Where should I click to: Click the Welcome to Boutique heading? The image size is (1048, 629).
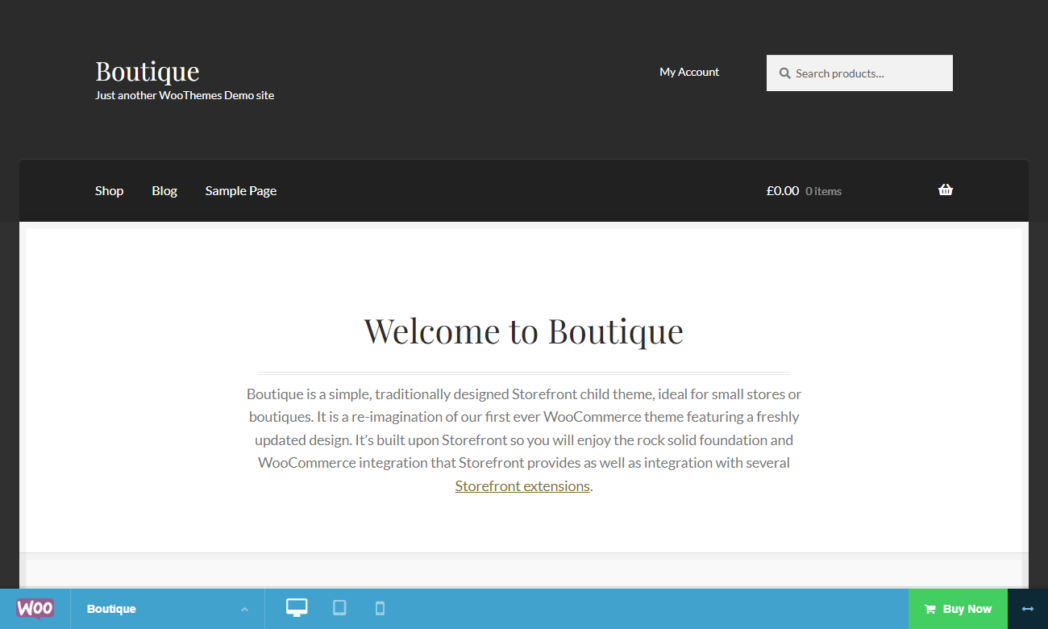(523, 331)
